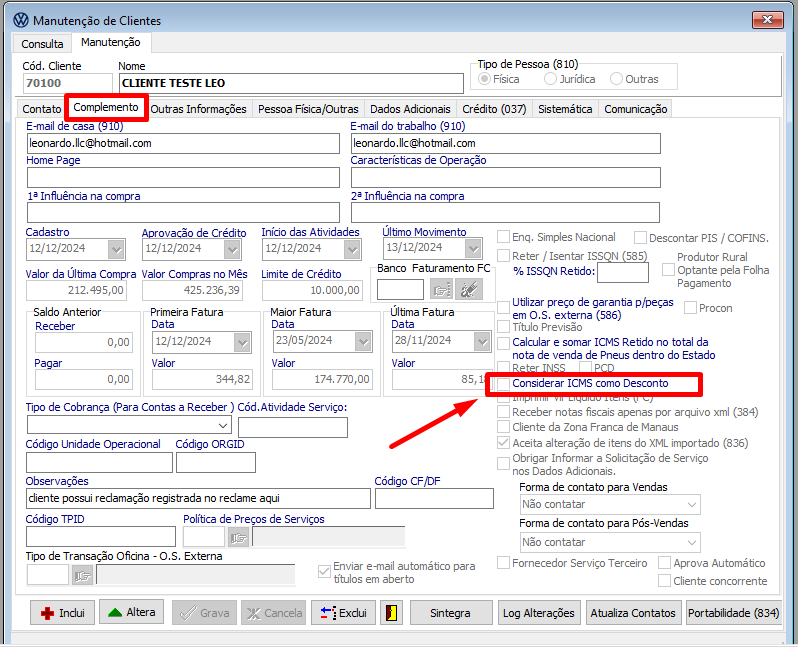798x647 pixels.
Task: Click the Política de Preços lookup icon
Action: tap(239, 538)
